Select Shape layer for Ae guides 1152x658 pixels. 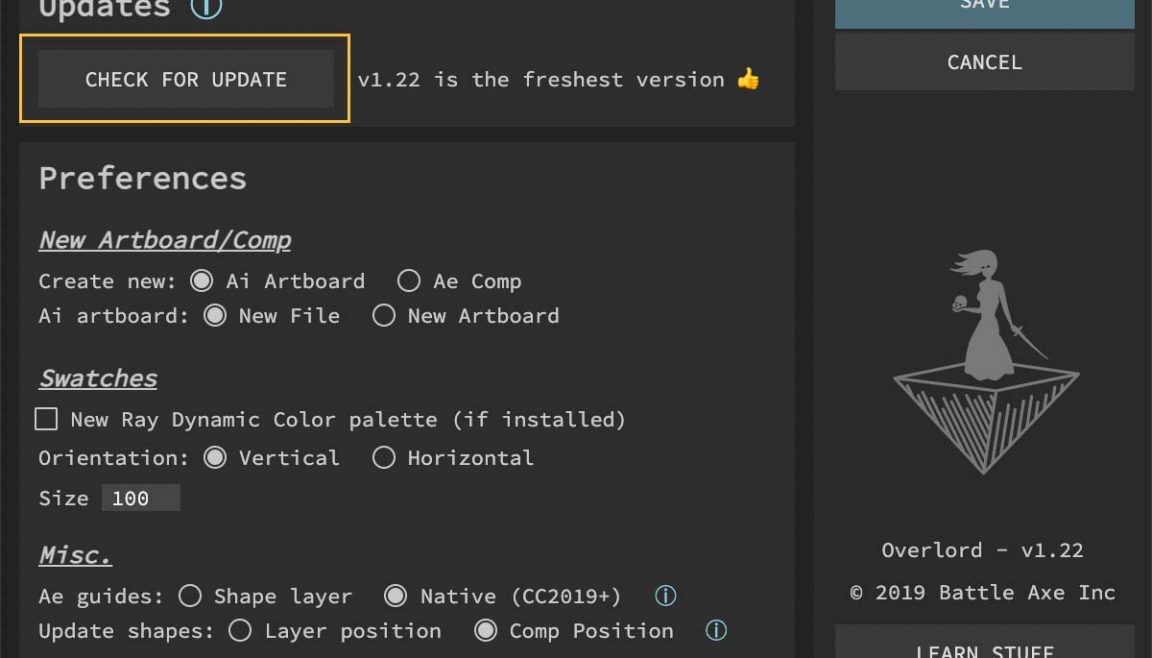(x=190, y=596)
